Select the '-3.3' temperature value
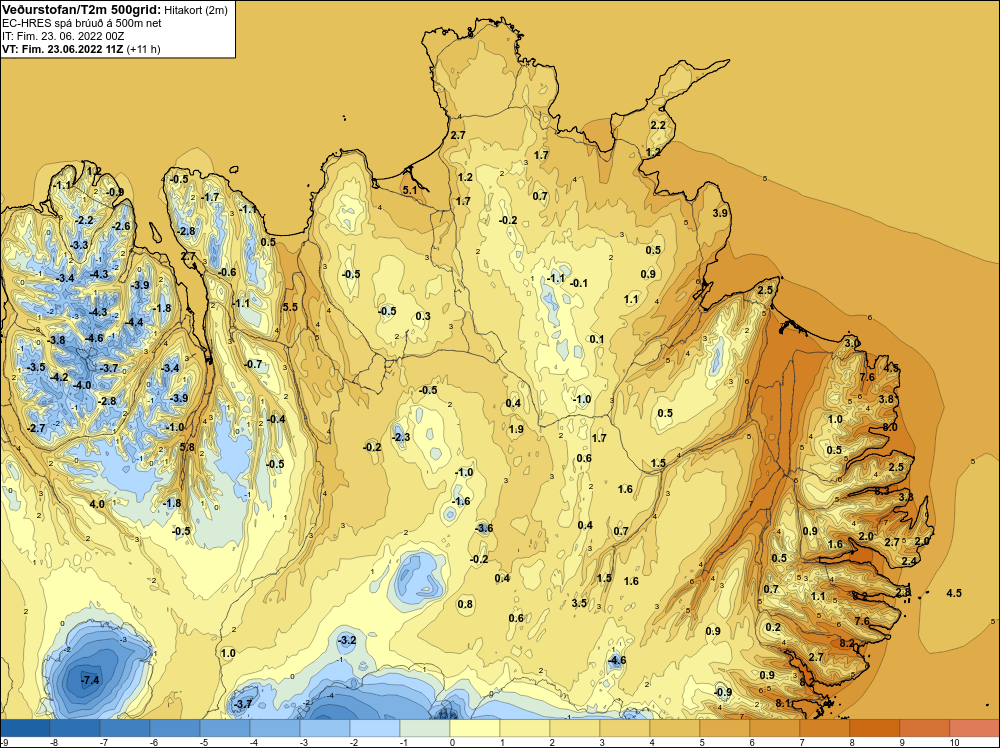The image size is (1000, 748). click(79, 245)
